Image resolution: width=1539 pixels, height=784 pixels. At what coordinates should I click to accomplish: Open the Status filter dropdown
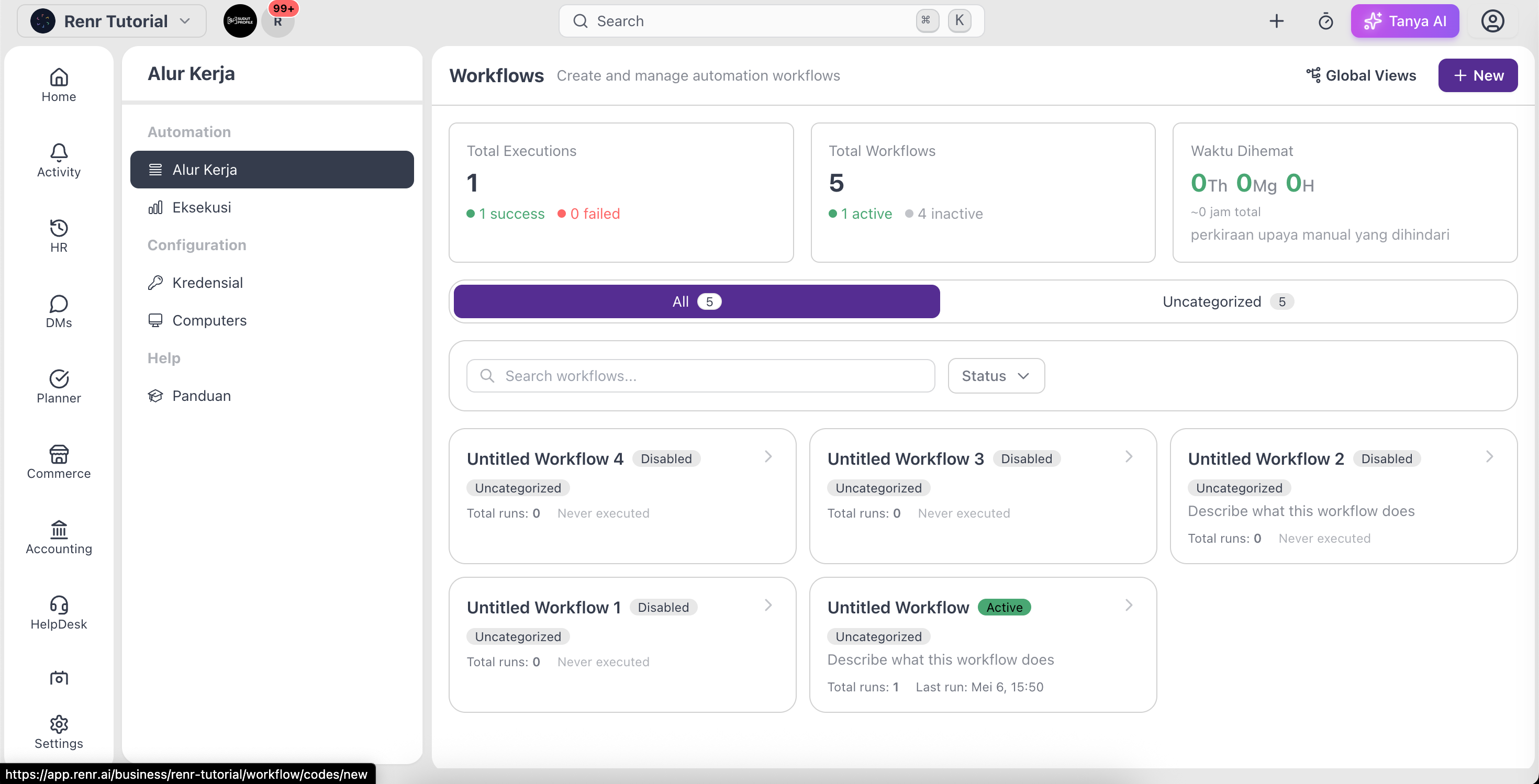click(996, 376)
